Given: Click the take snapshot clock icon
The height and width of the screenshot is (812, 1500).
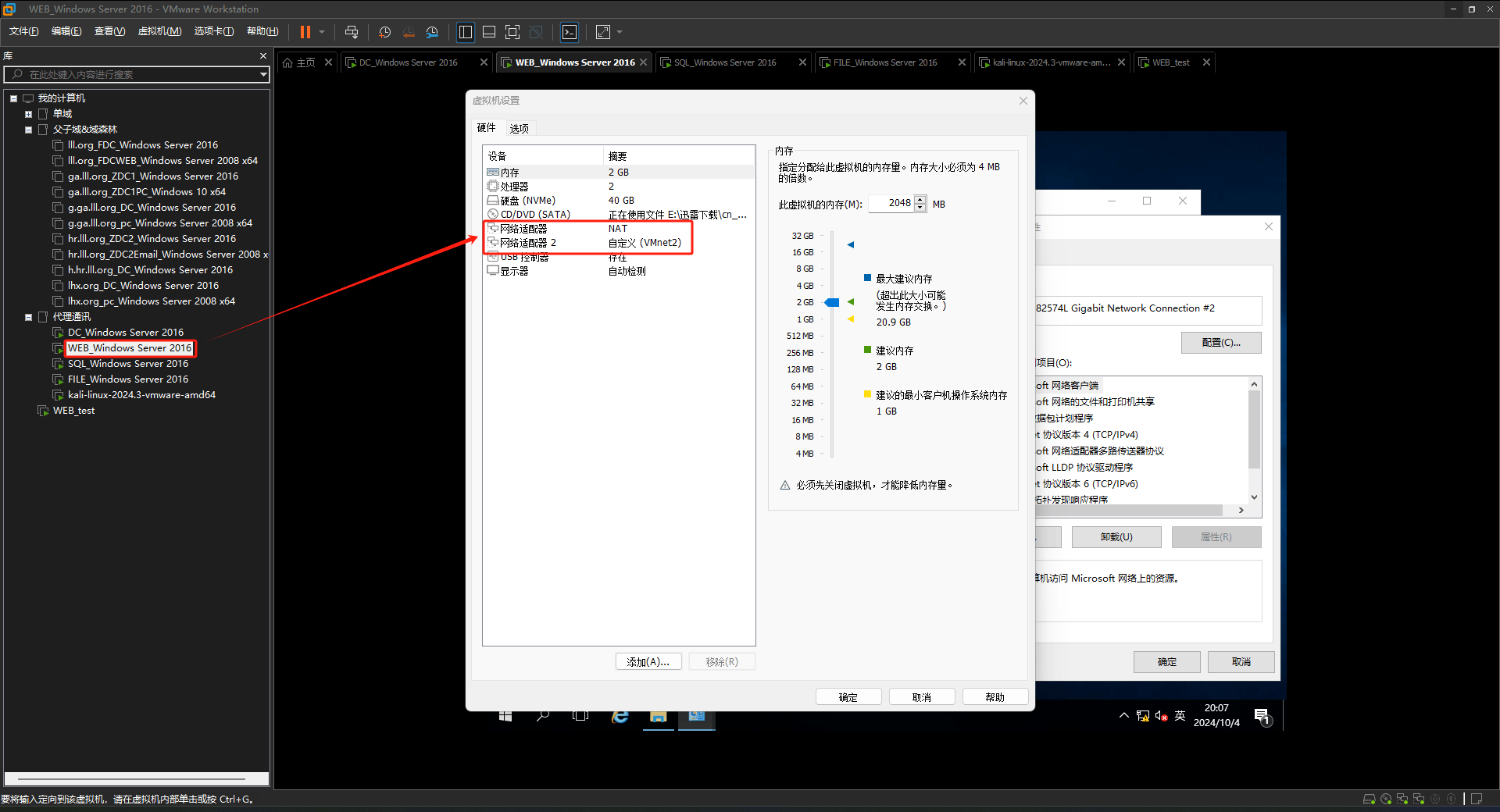Looking at the screenshot, I should point(384,32).
